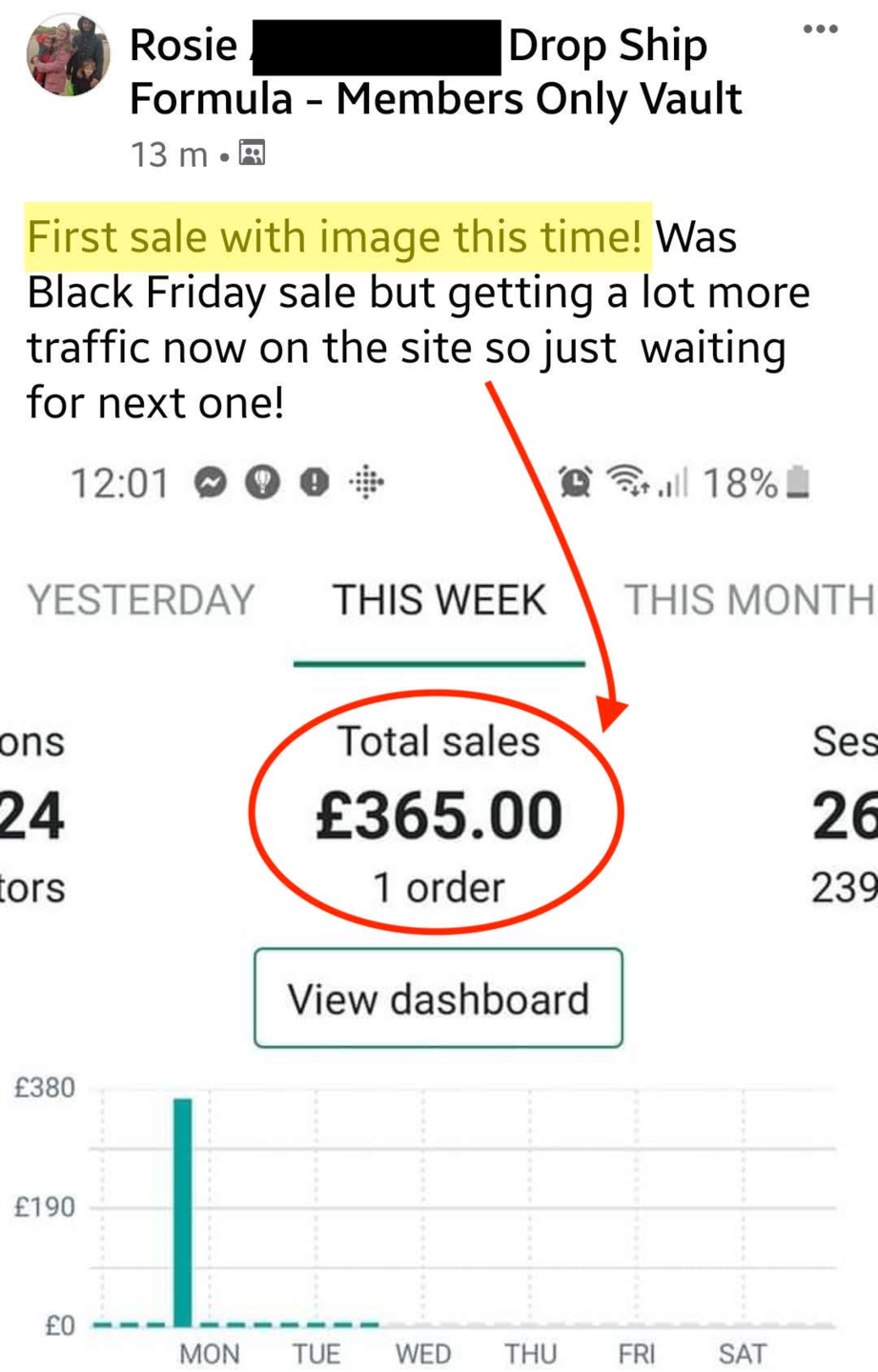The width and height of the screenshot is (878, 1372).
Task: Tap the Total sales £365.00 card
Action: click(x=439, y=813)
